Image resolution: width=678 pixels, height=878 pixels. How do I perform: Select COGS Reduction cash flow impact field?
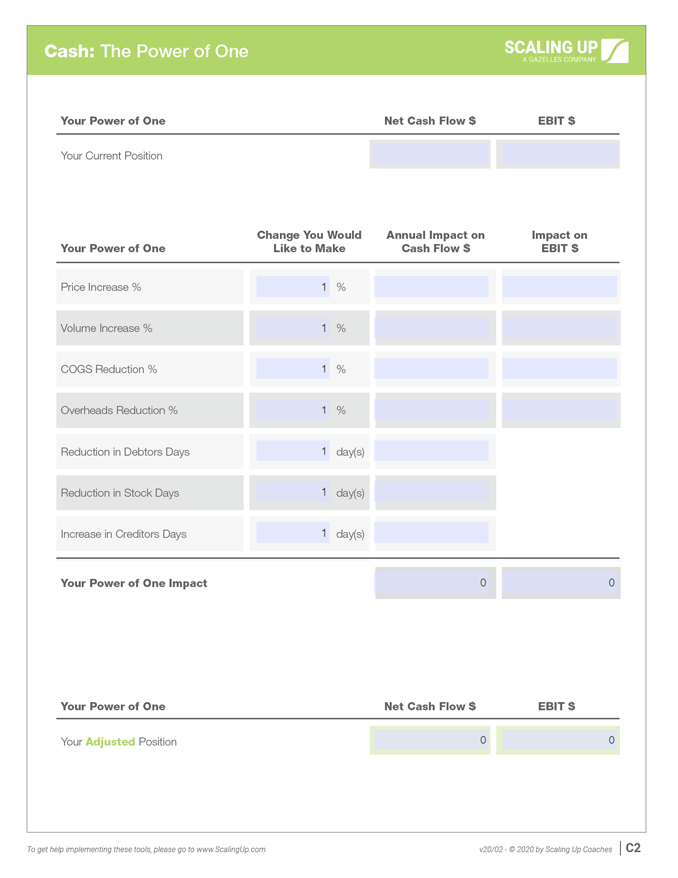coord(431,368)
